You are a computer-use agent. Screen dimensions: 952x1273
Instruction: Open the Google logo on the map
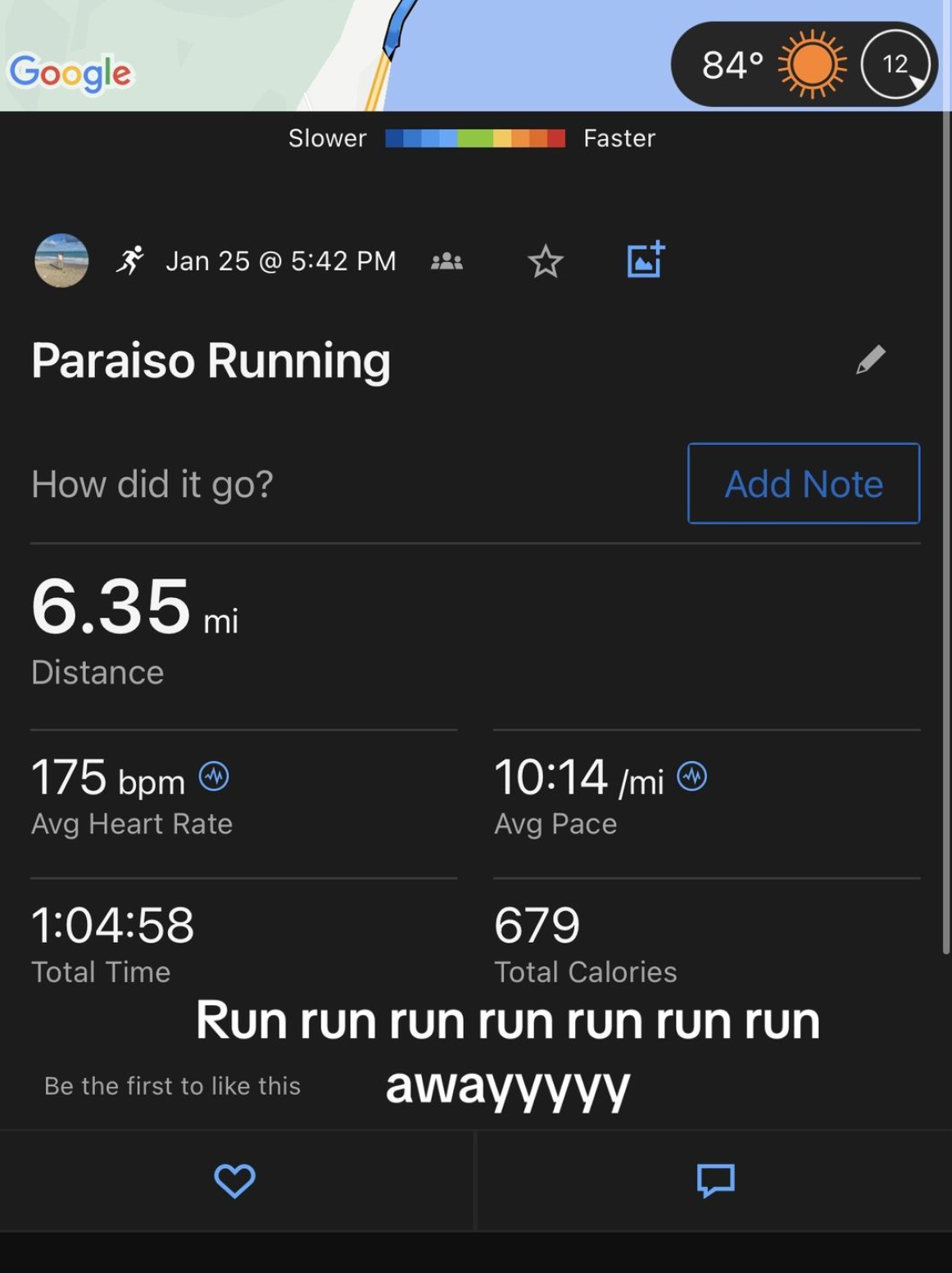[x=70, y=74]
